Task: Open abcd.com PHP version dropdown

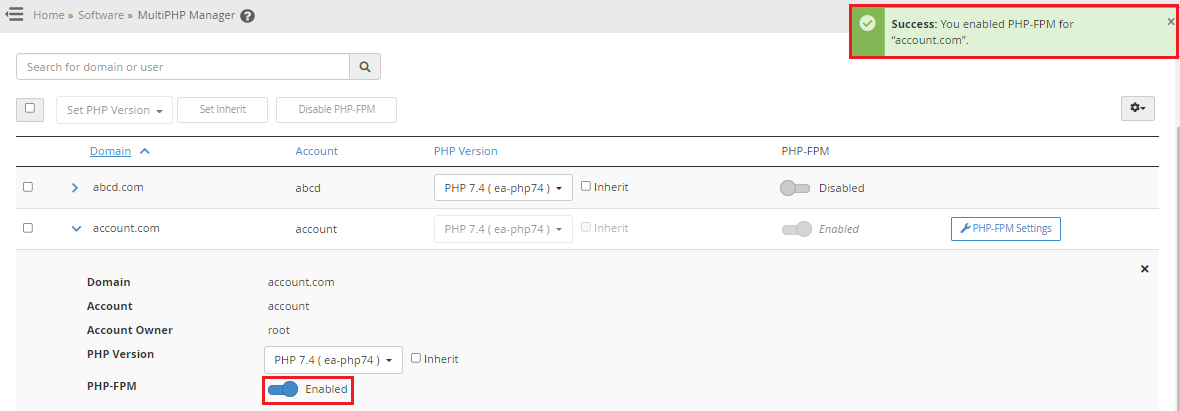Action: tap(503, 188)
